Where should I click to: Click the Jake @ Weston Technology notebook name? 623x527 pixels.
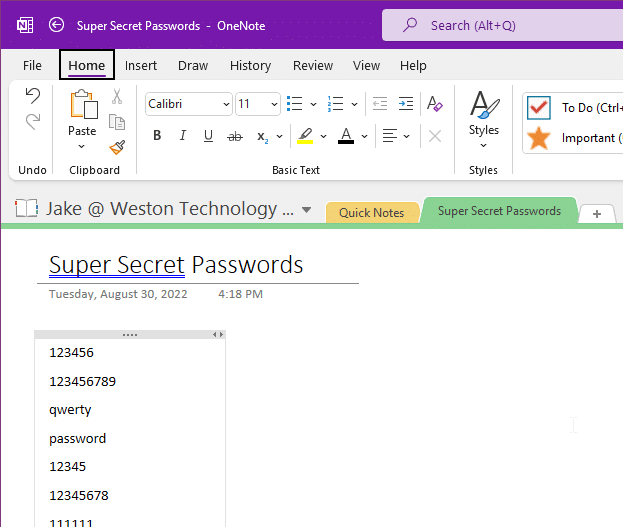(x=170, y=209)
